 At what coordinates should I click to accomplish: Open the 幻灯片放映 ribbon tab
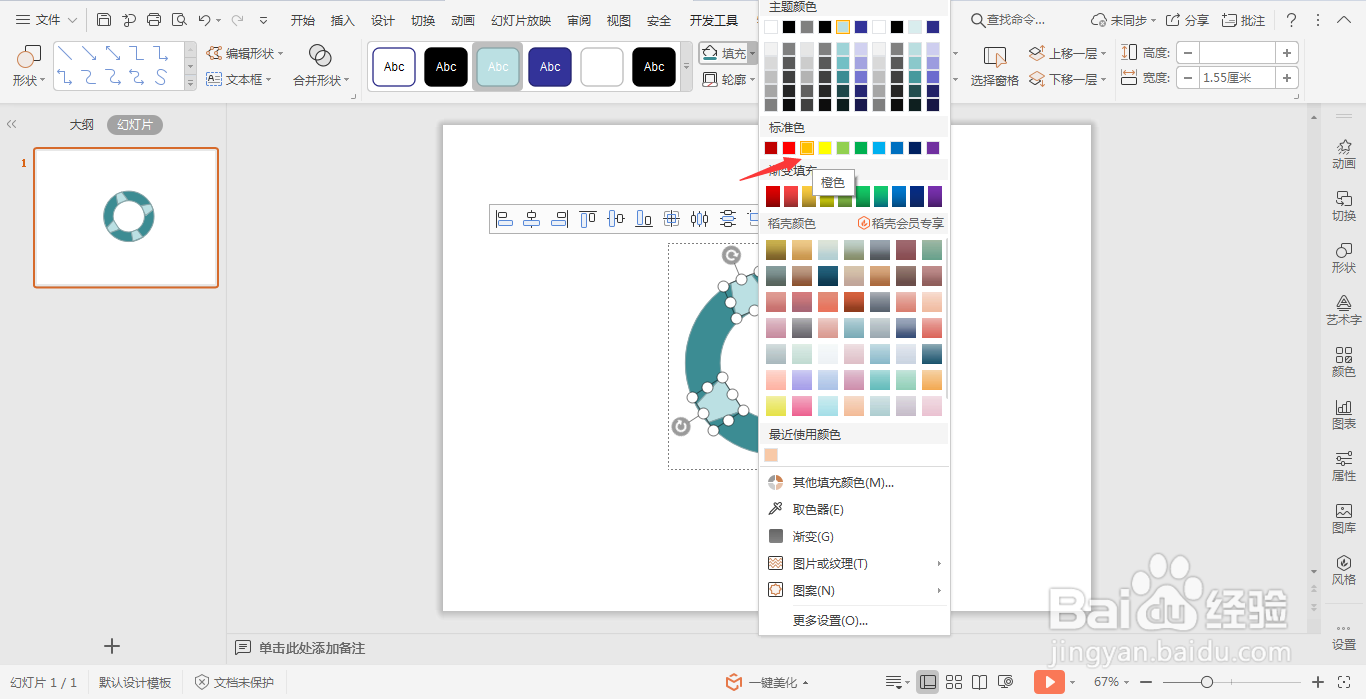[x=521, y=20]
